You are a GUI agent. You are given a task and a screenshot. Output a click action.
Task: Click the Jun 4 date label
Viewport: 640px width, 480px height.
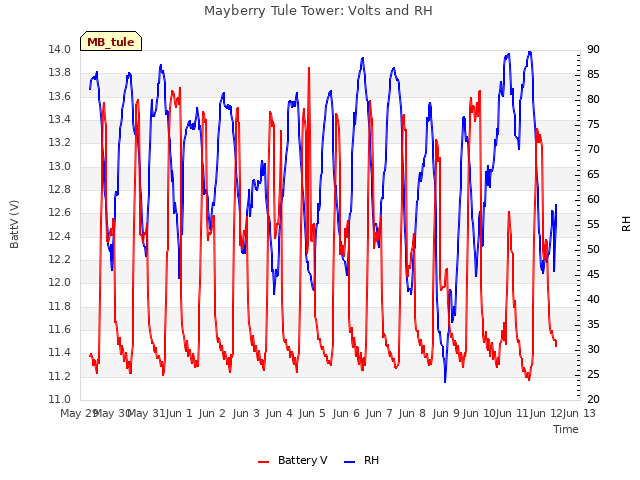point(279,413)
